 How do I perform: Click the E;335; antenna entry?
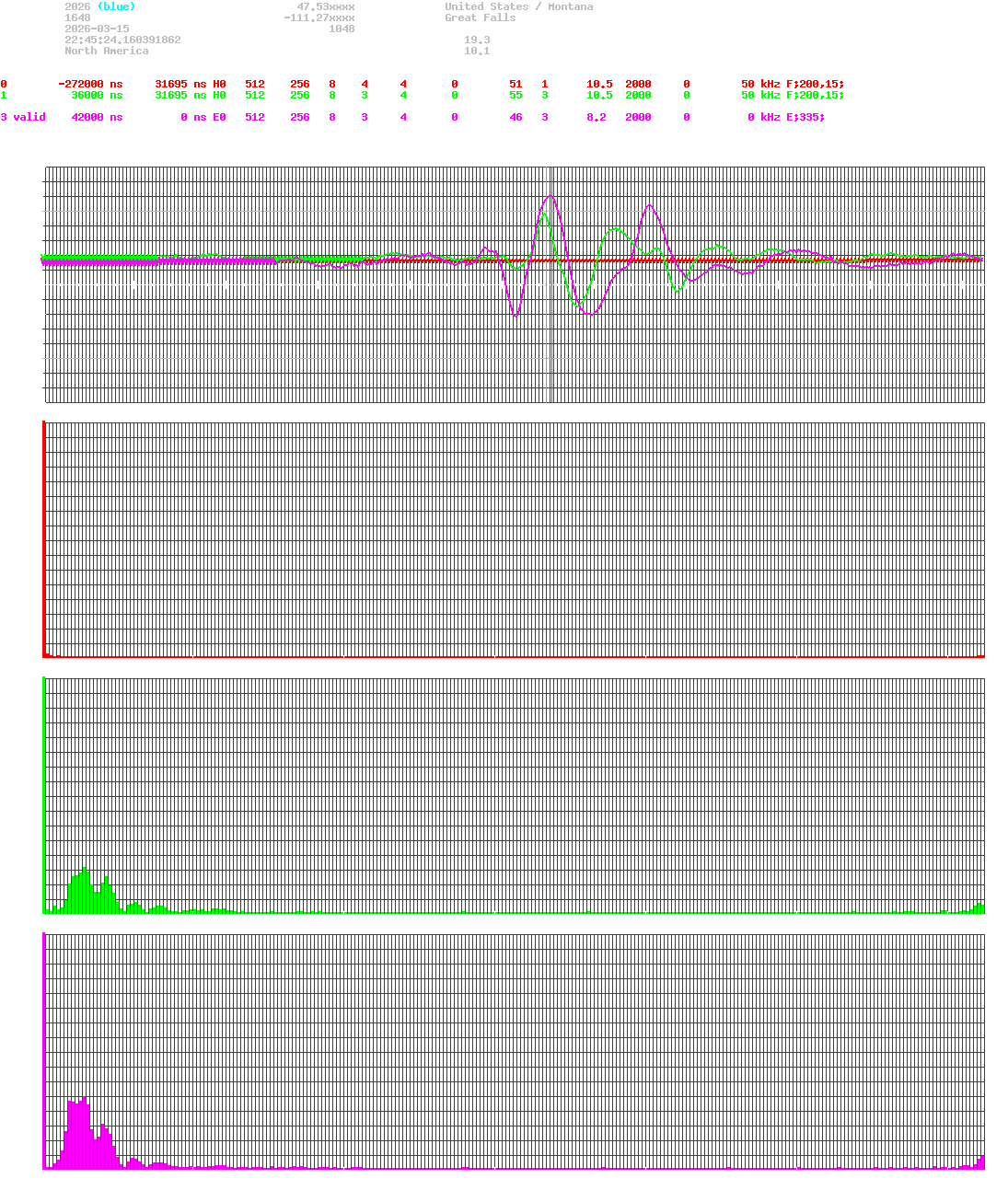[805, 117]
